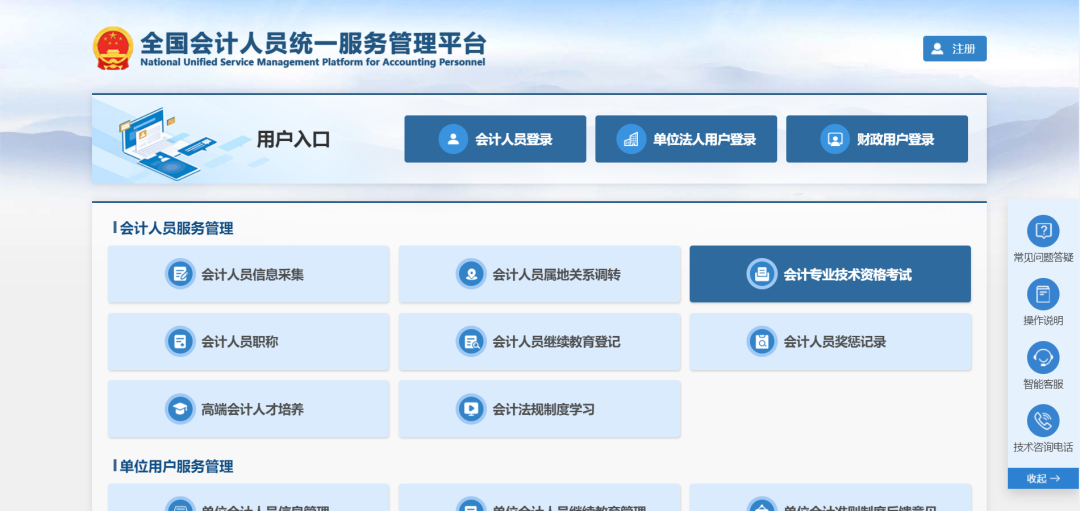The image size is (1080, 511).
Task: Collapse the sidebar with 收起 button
Action: tap(1043, 479)
